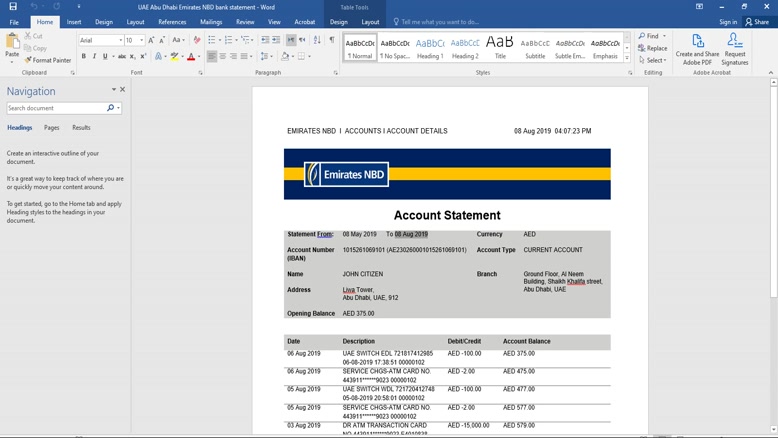The height and width of the screenshot is (438, 778).
Task: Switch to the Mailings tab
Action: 211,22
